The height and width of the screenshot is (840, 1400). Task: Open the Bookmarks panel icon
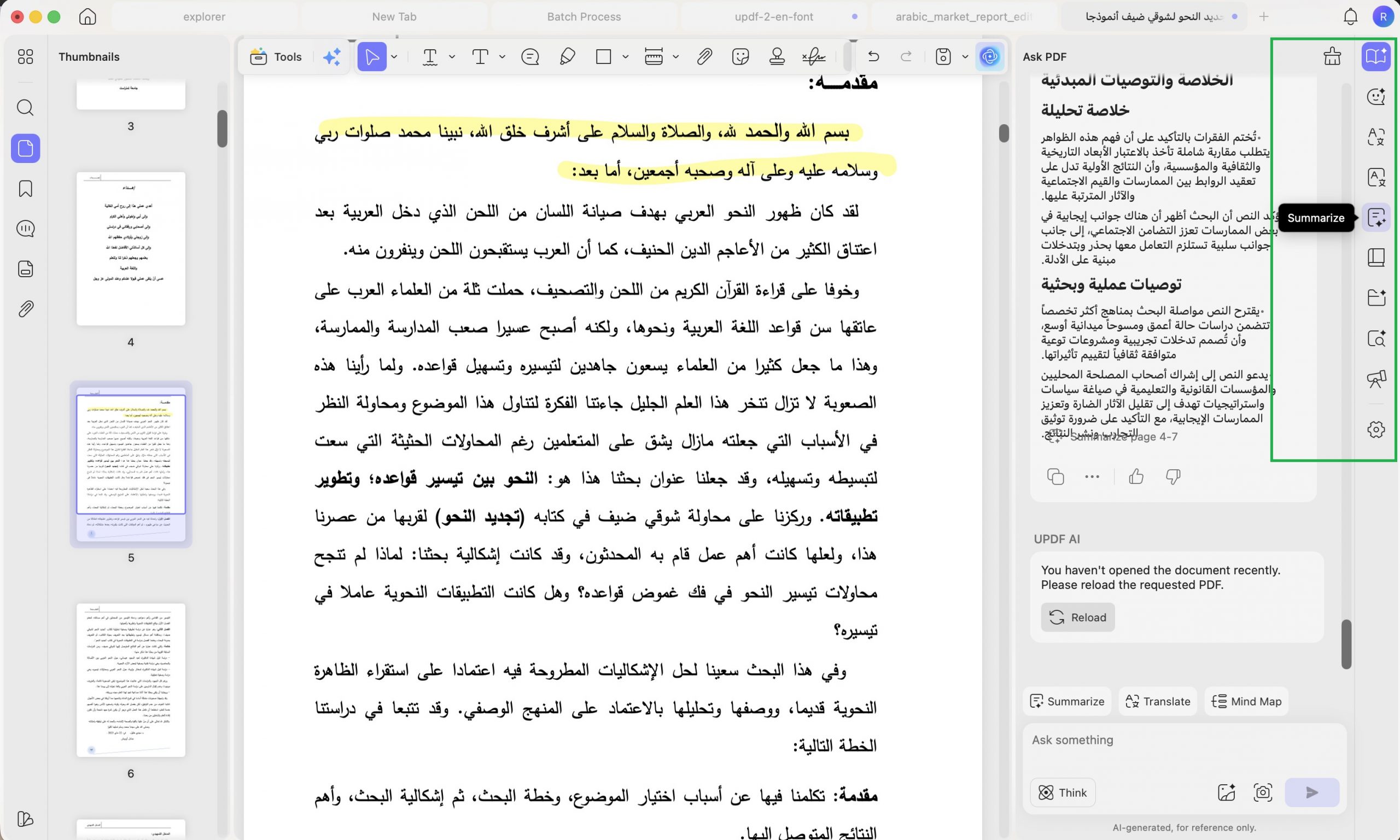click(26, 189)
